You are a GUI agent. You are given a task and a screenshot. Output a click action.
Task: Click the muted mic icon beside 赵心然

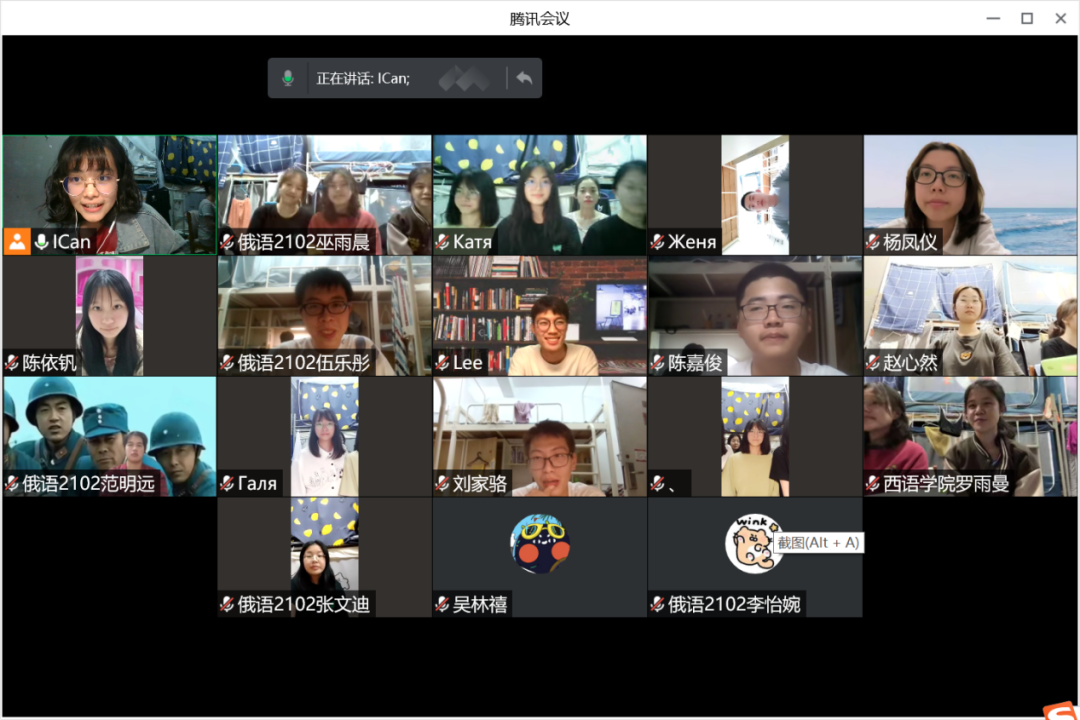click(873, 363)
